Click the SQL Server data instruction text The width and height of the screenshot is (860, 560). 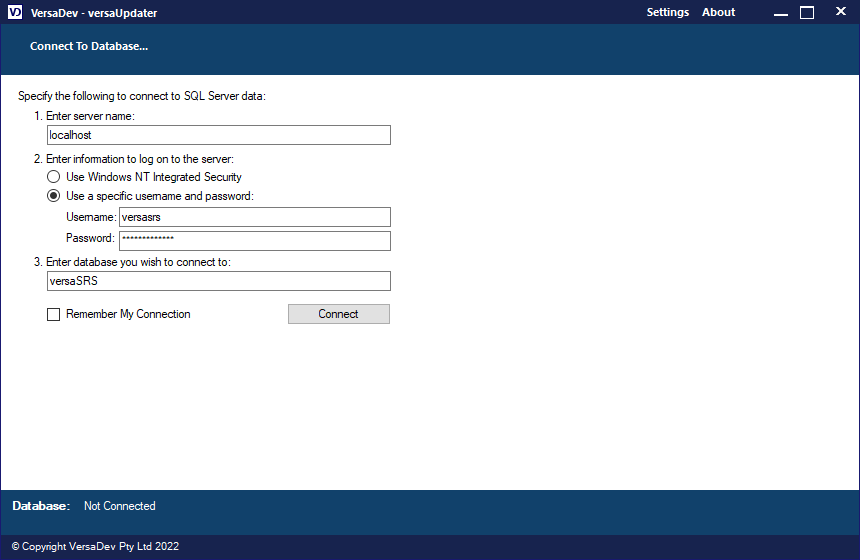(x=142, y=96)
